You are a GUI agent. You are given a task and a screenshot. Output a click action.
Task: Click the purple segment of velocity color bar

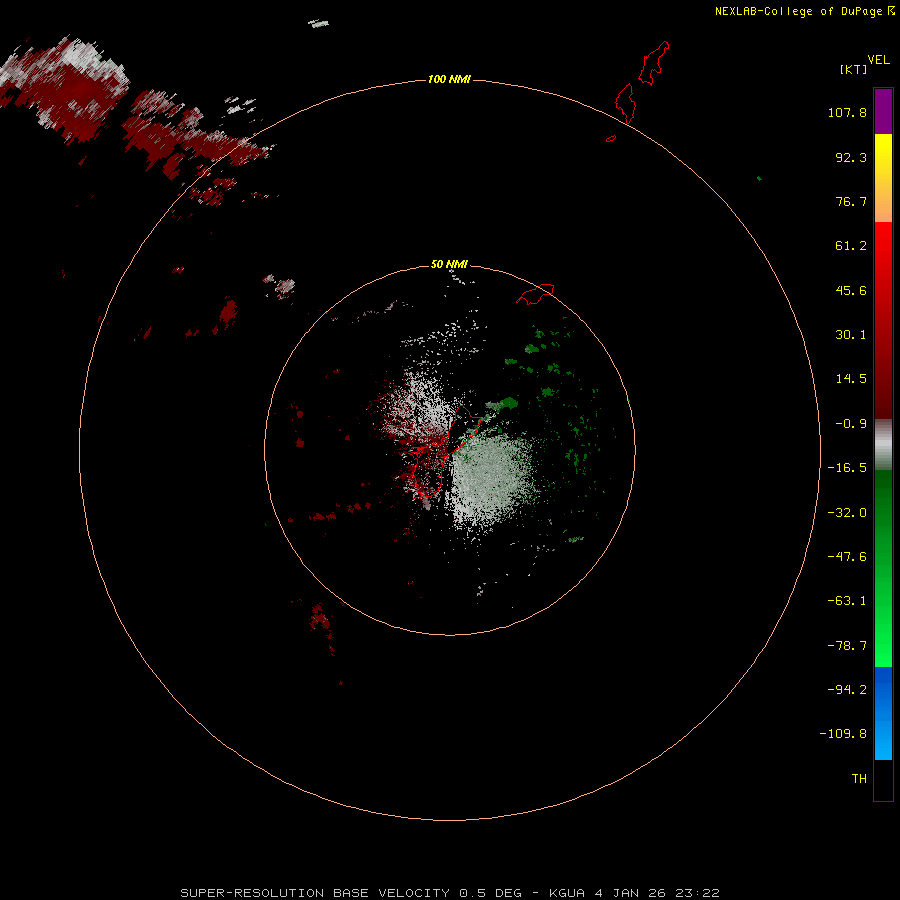tap(883, 111)
